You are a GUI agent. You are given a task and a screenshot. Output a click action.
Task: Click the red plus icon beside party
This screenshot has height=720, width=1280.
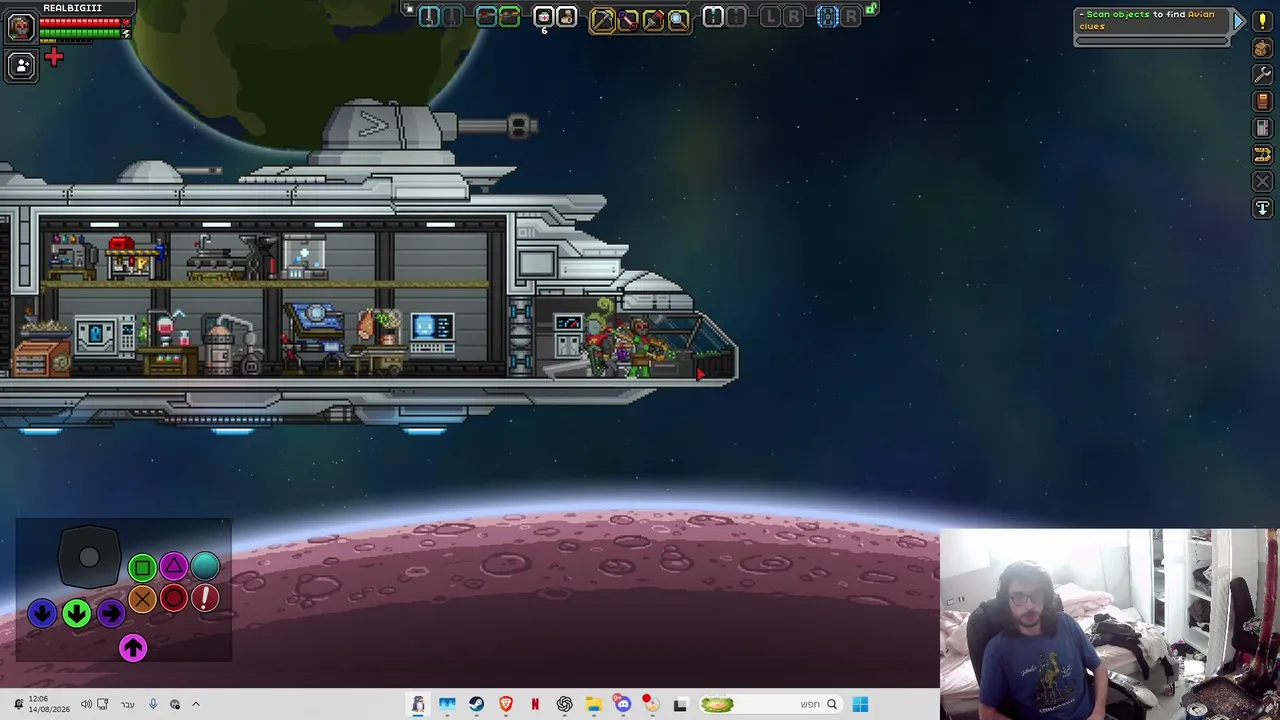point(54,58)
